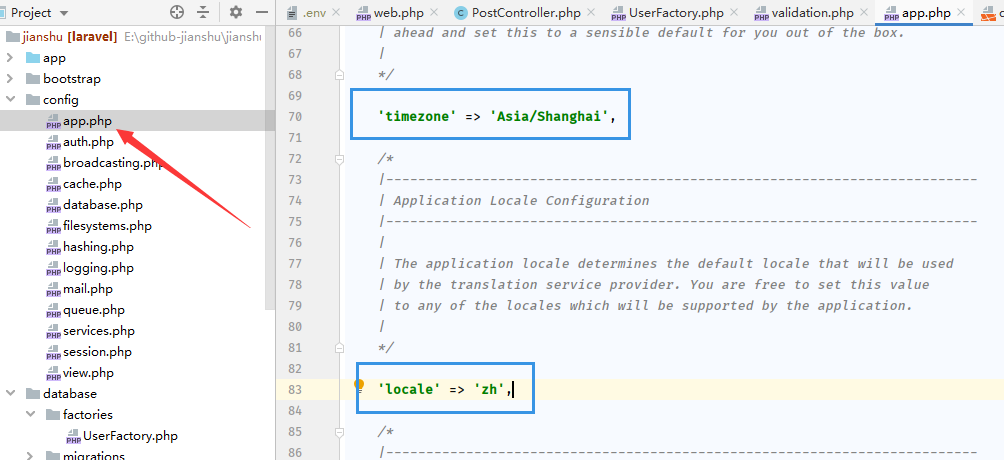Open filesystems.php in project tree
Image resolution: width=1004 pixels, height=460 pixels.
[107, 226]
